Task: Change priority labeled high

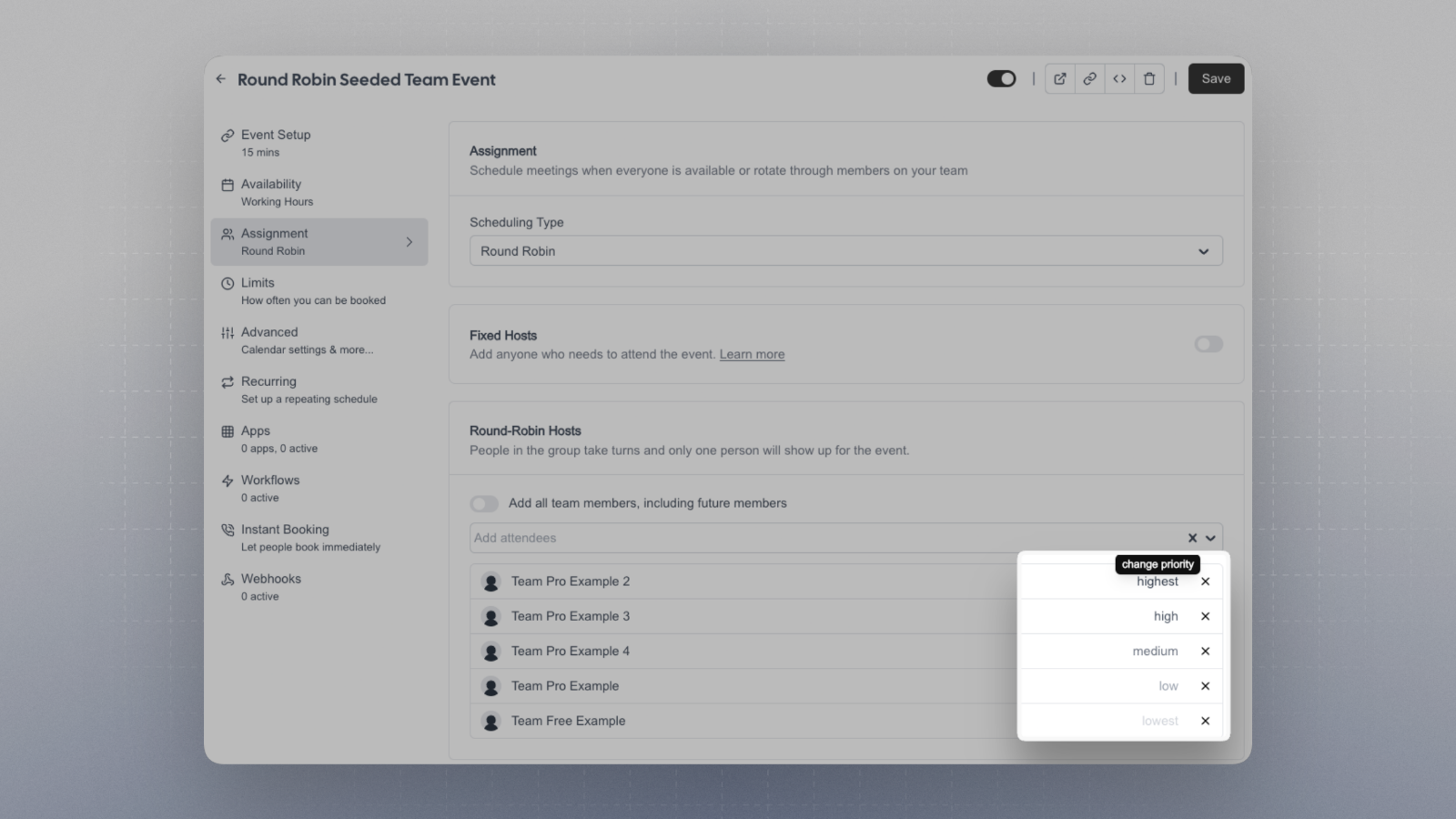Action: (x=1166, y=616)
